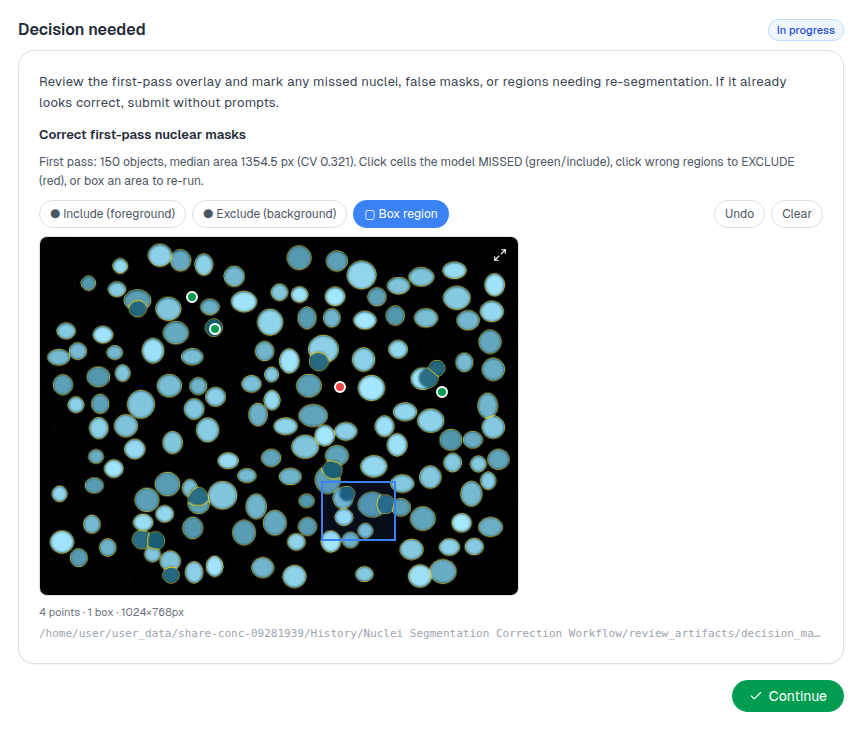
Task: Select Exclude (background) mode
Action: point(269,214)
